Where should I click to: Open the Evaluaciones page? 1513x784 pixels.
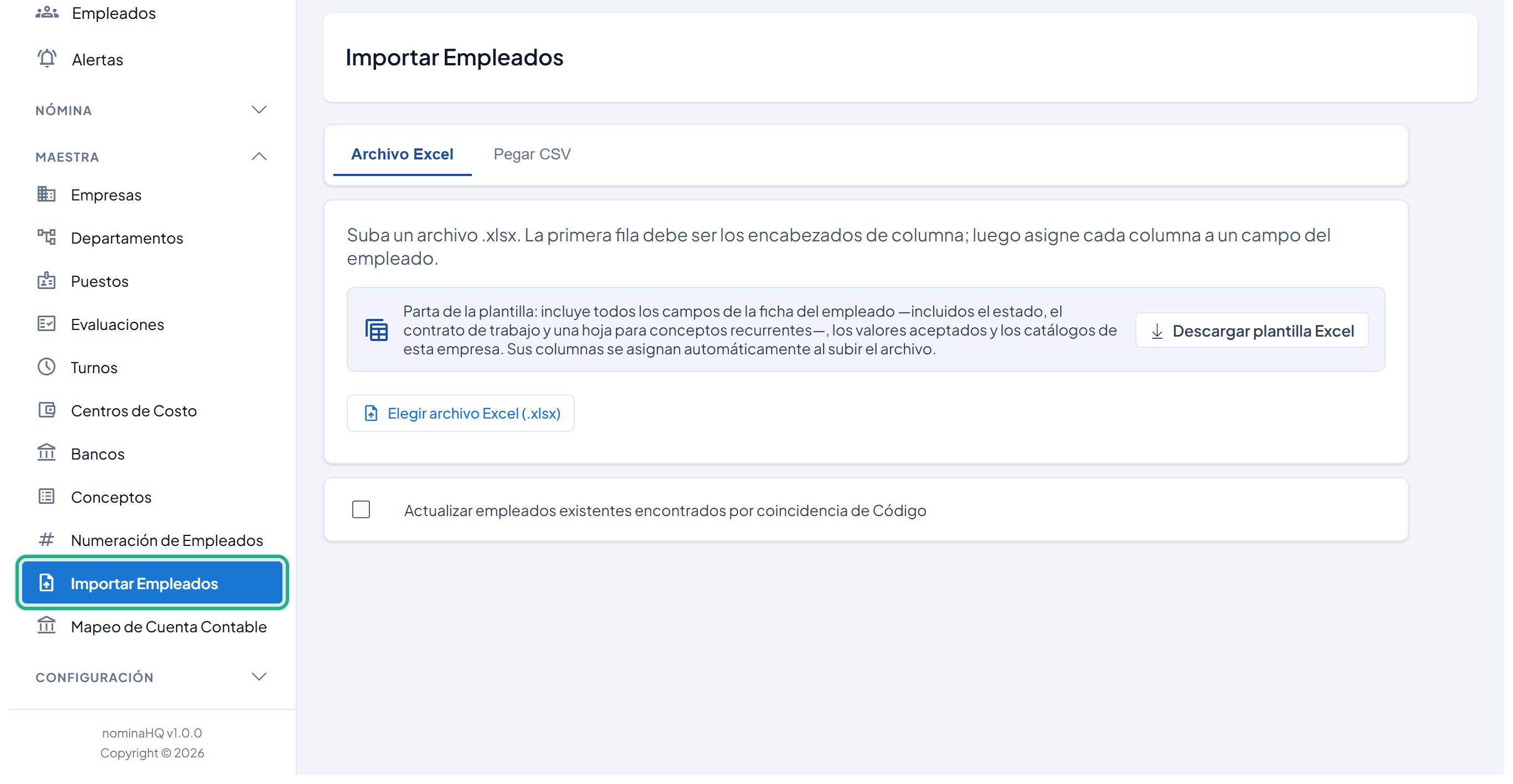[118, 326]
